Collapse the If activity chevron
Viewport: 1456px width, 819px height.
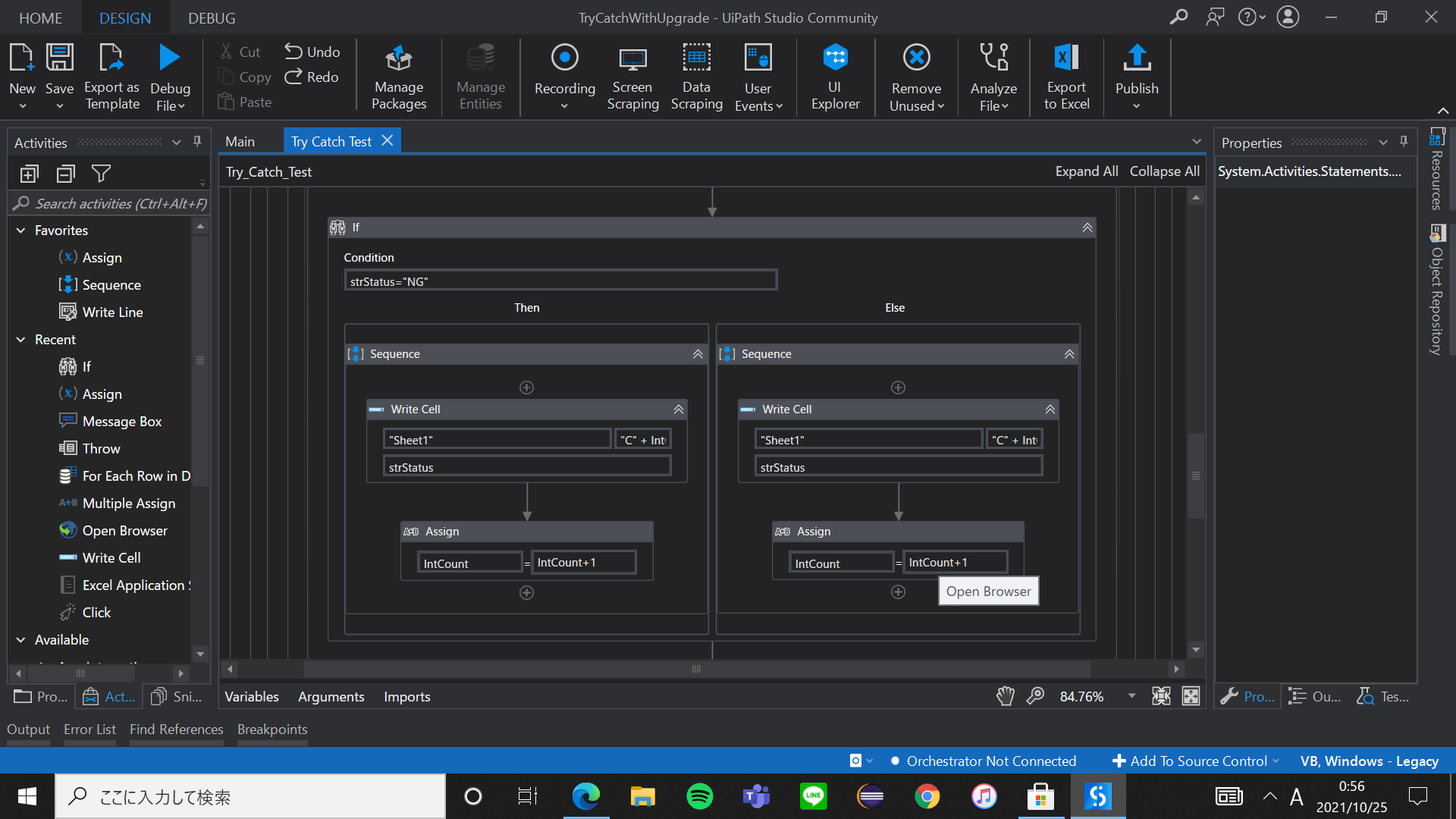point(1087,227)
